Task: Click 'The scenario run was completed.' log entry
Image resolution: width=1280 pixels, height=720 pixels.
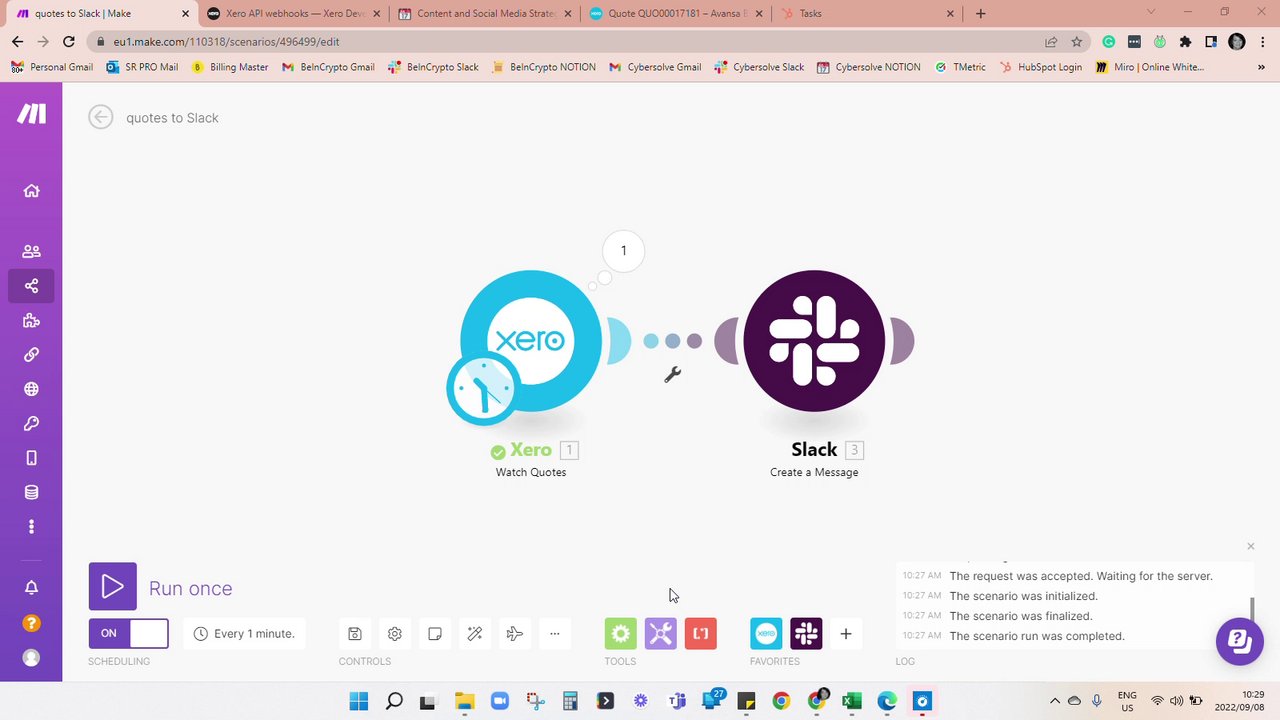Action: pos(1037,636)
